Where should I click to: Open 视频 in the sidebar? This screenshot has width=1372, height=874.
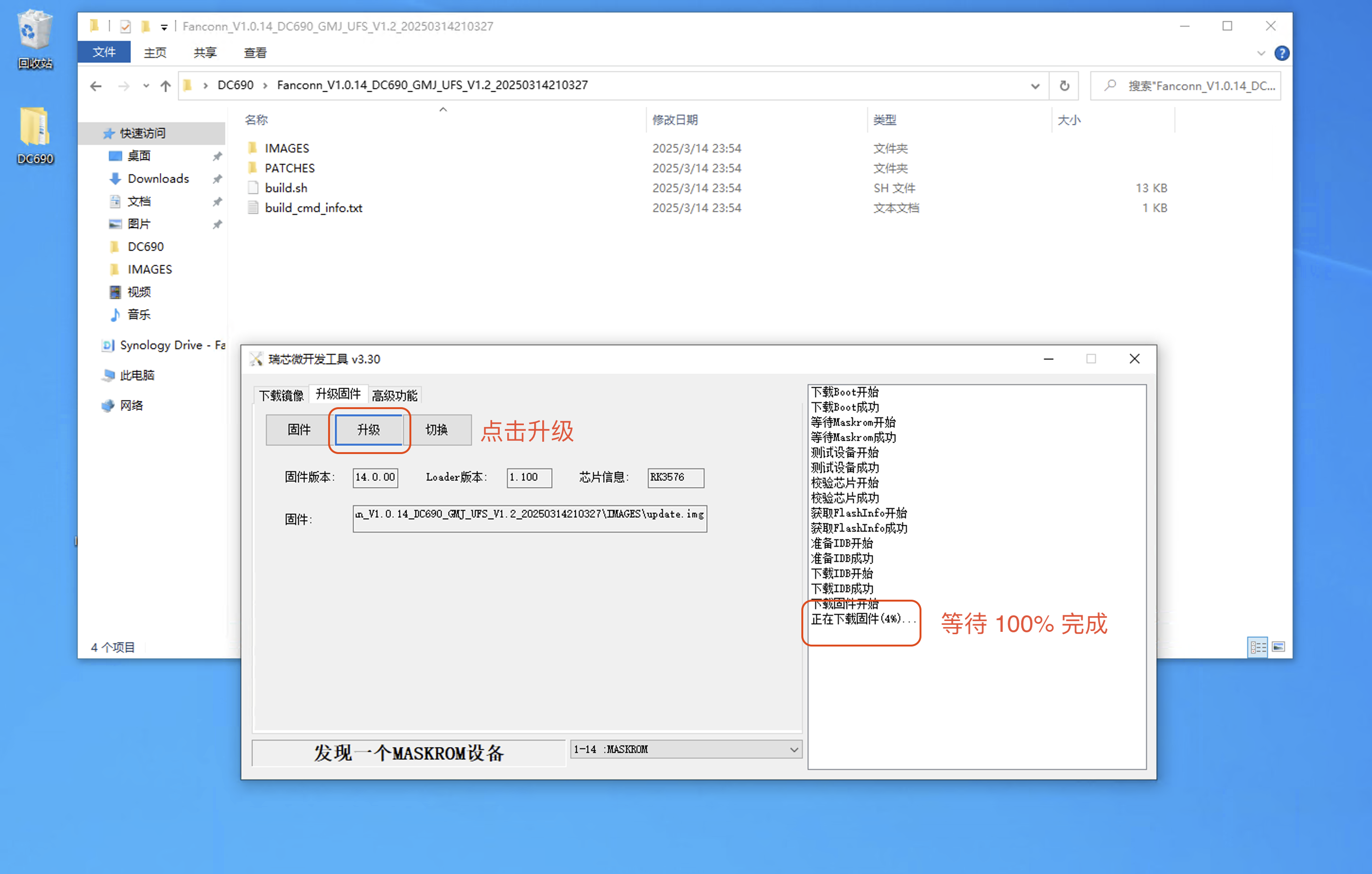[x=139, y=292]
